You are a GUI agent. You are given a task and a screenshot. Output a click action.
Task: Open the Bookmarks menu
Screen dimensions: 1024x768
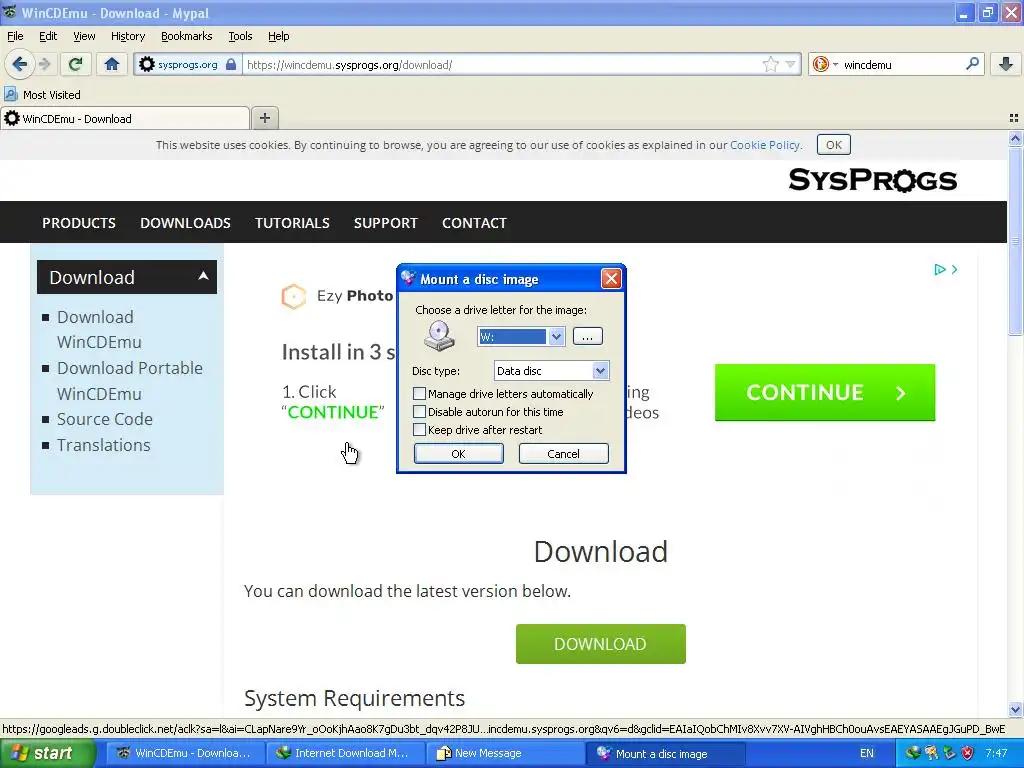(x=187, y=36)
